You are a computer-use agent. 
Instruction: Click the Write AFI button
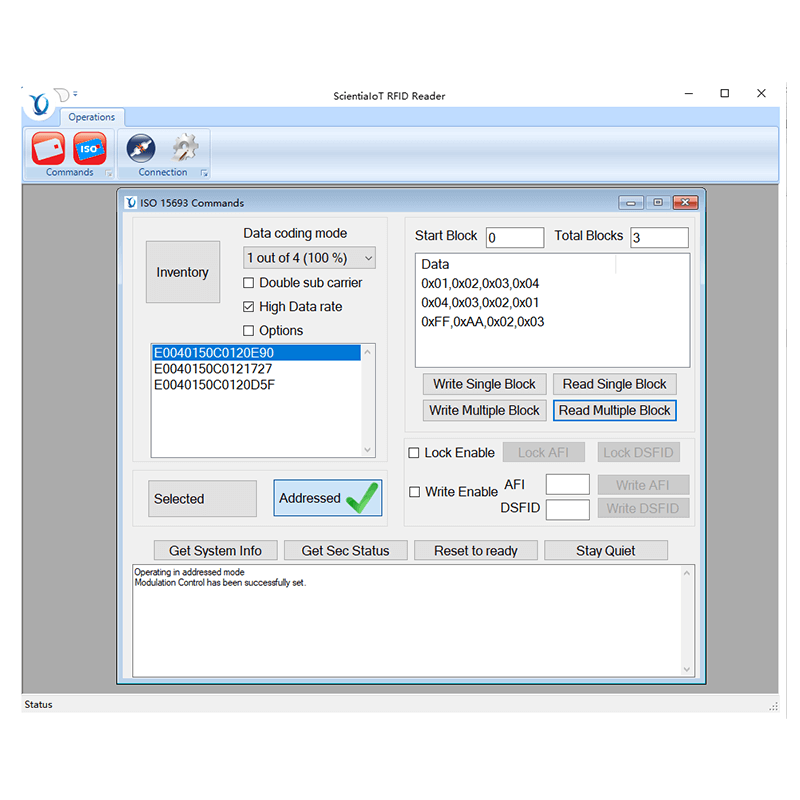pyautogui.click(x=643, y=485)
